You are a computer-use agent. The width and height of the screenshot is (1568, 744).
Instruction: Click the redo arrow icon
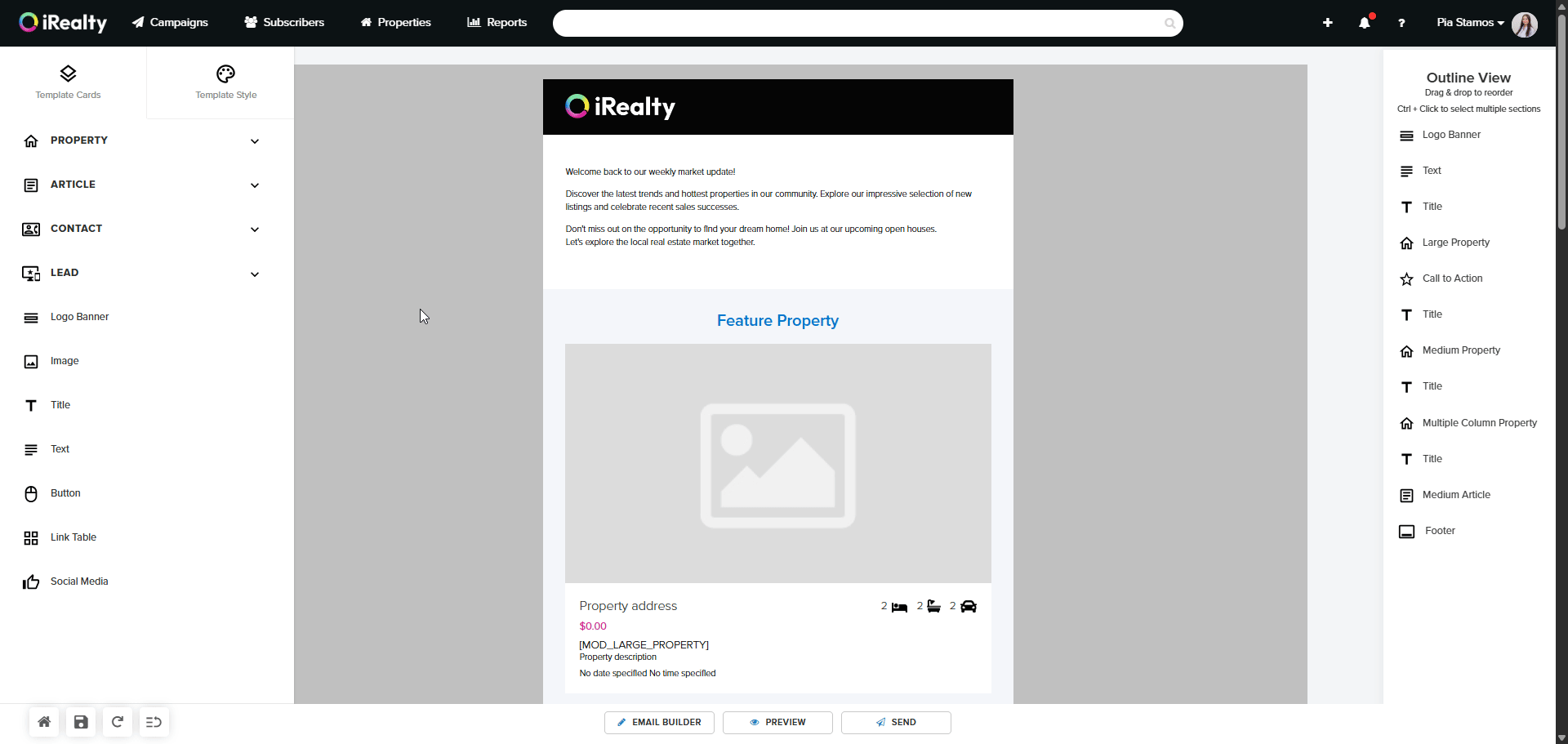(118, 722)
